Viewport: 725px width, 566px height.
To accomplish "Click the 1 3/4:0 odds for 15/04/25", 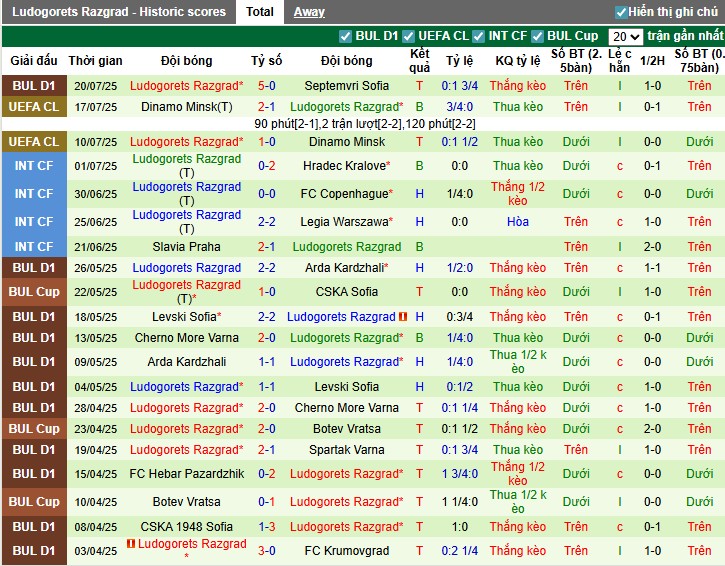I will 459,474.
